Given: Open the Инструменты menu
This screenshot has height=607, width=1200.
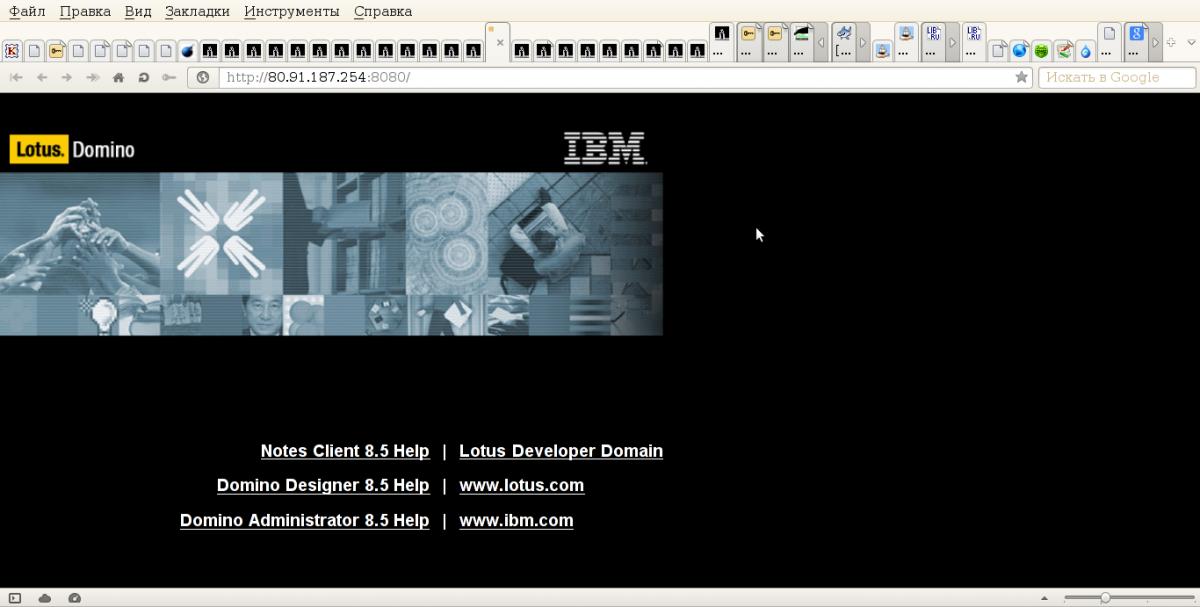Looking at the screenshot, I should [291, 11].
